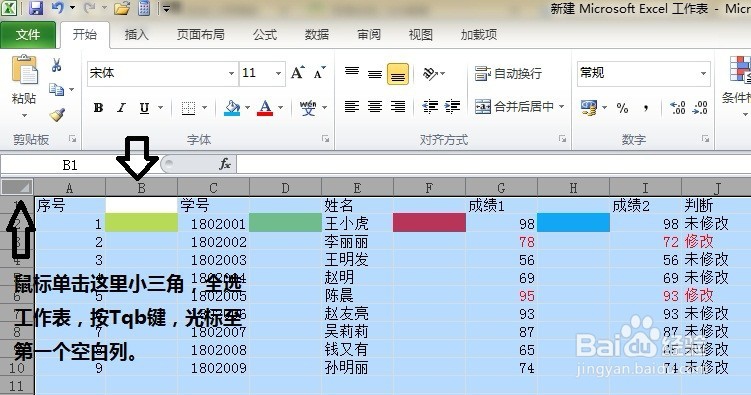Click Decrease Indent icon
This screenshot has height=395, width=751.
[430, 106]
